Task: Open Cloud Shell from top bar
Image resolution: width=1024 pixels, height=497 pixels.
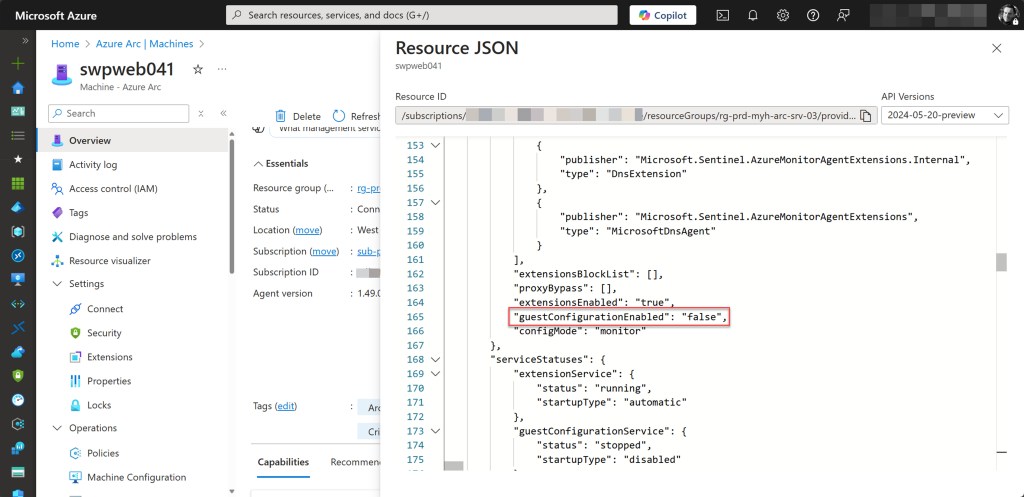Action: (x=723, y=15)
